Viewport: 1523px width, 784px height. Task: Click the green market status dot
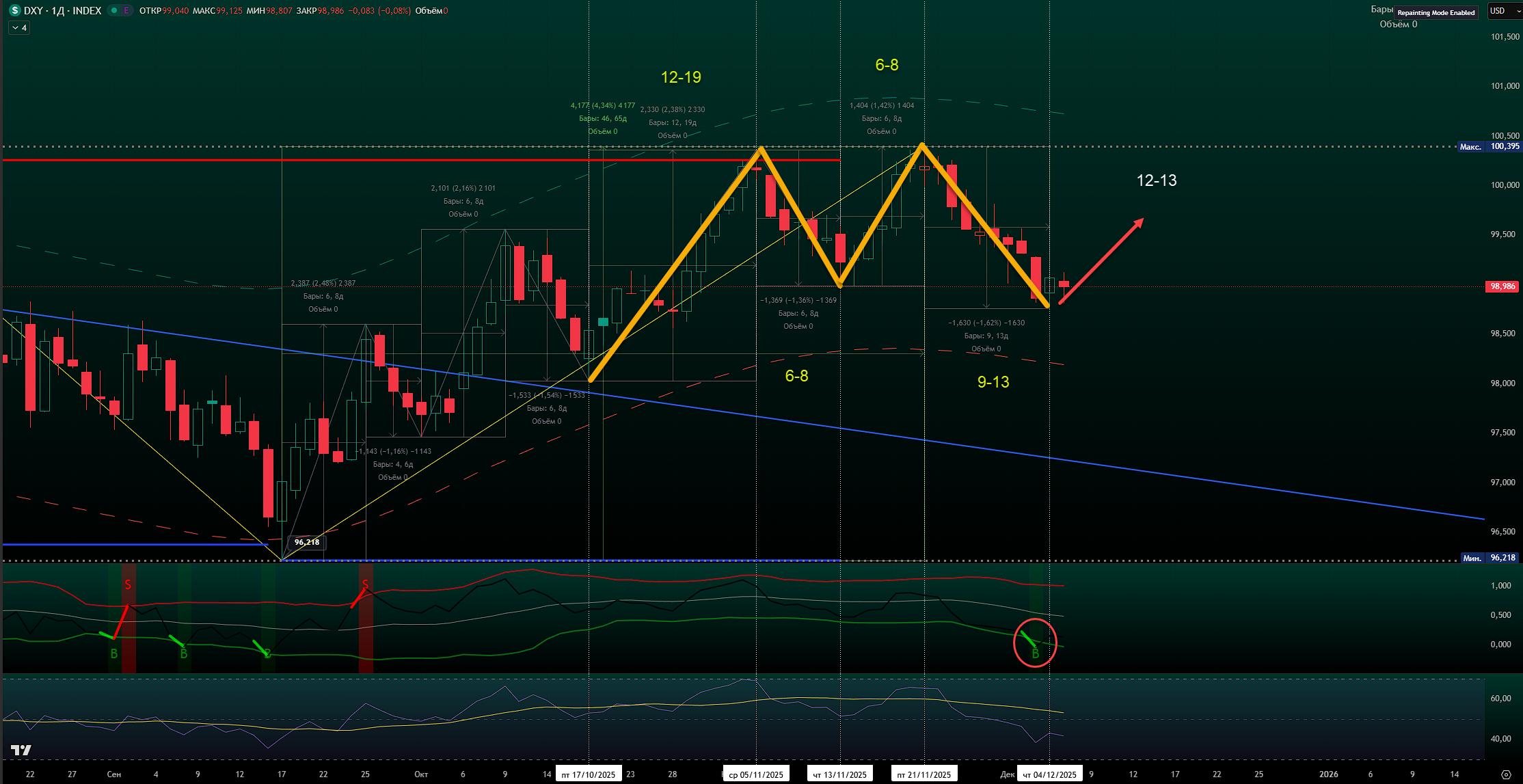[x=114, y=10]
